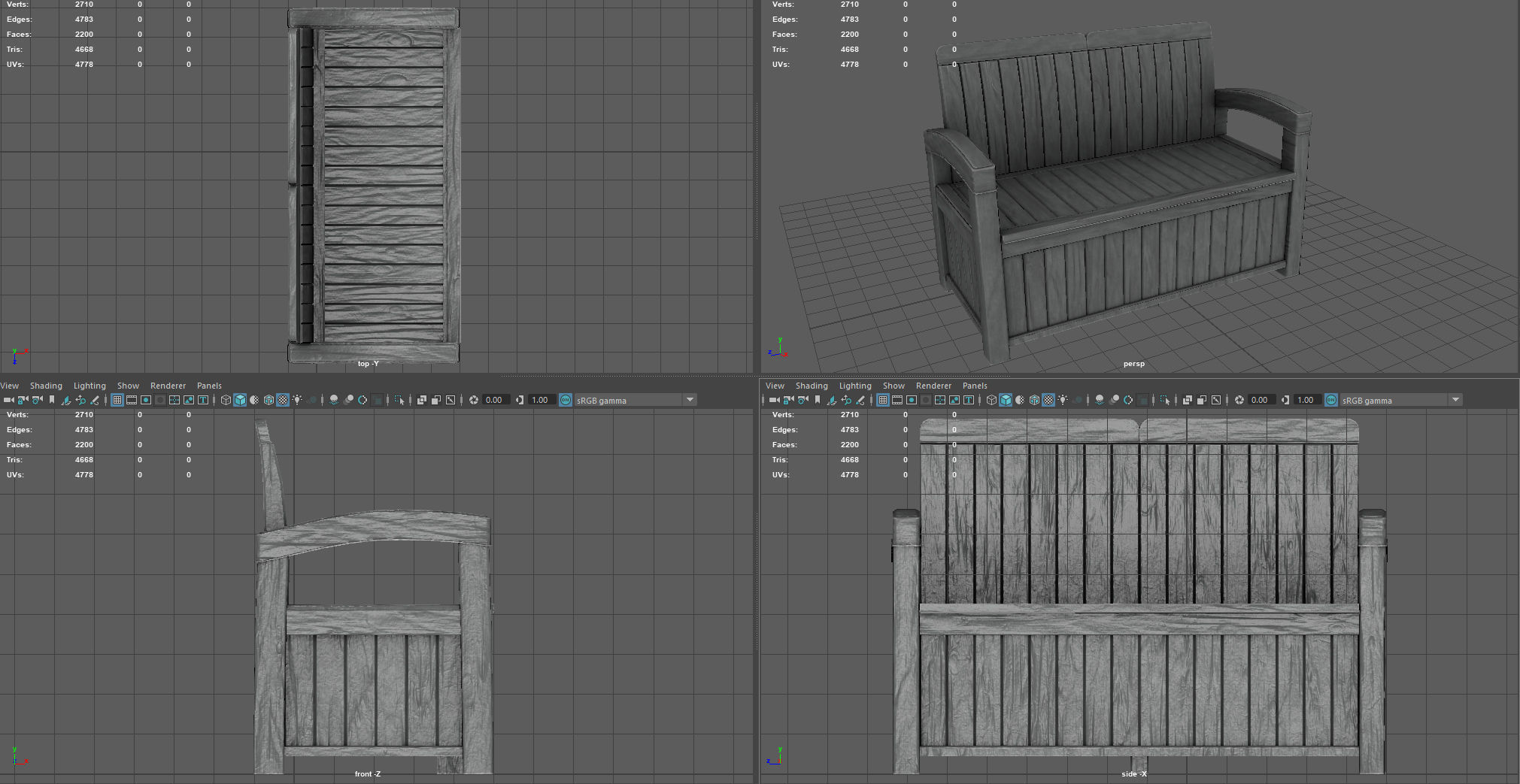Open Panels menu of front -Z panel
The image size is (1520, 784).
pos(209,386)
